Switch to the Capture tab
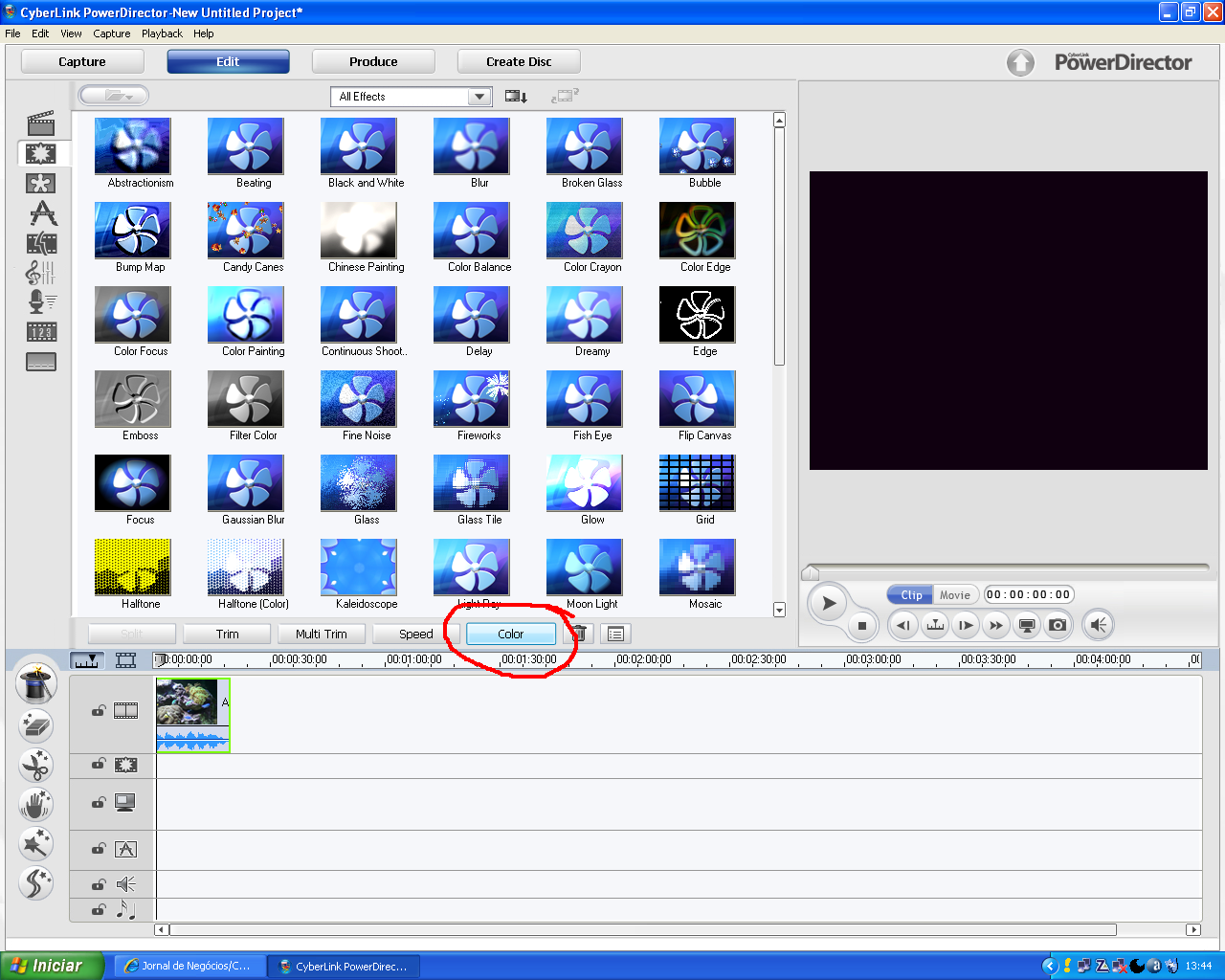Image resolution: width=1225 pixels, height=980 pixels. coord(82,61)
